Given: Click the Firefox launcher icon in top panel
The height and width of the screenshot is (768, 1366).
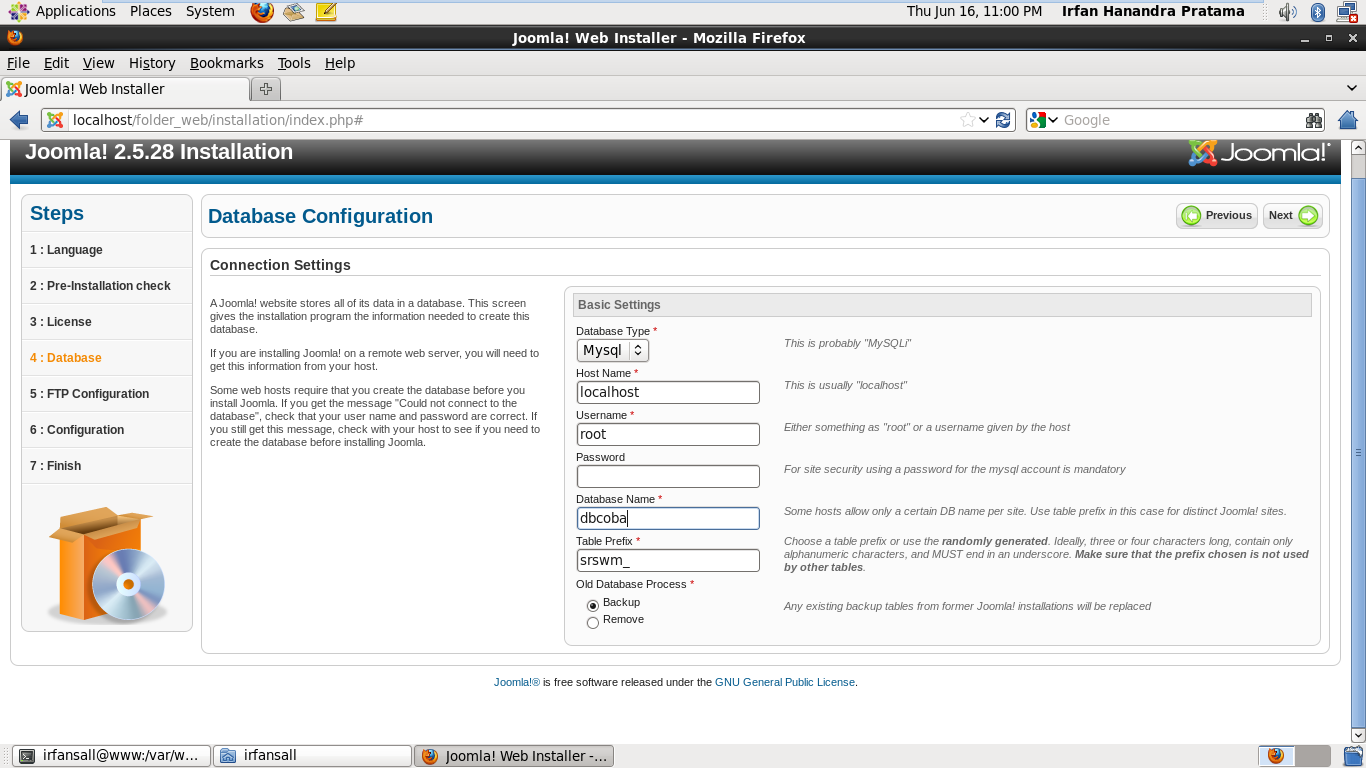Looking at the screenshot, I should pyautogui.click(x=262, y=12).
